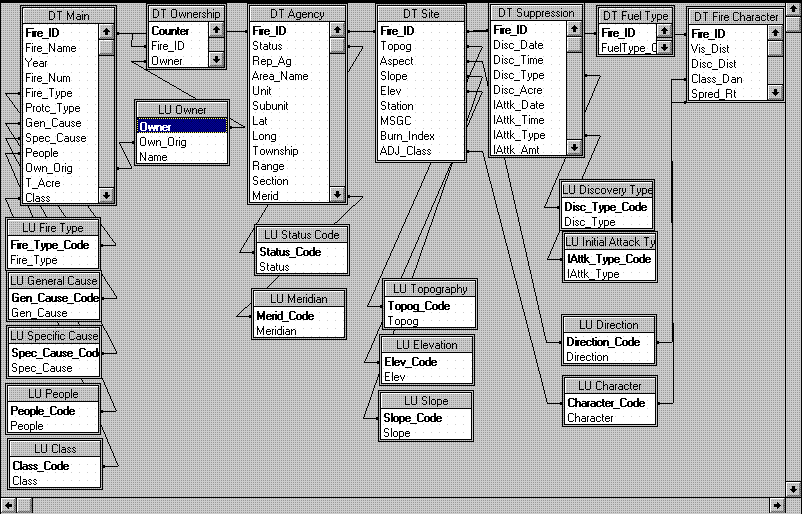Select the DT Site table title bar

point(421,14)
